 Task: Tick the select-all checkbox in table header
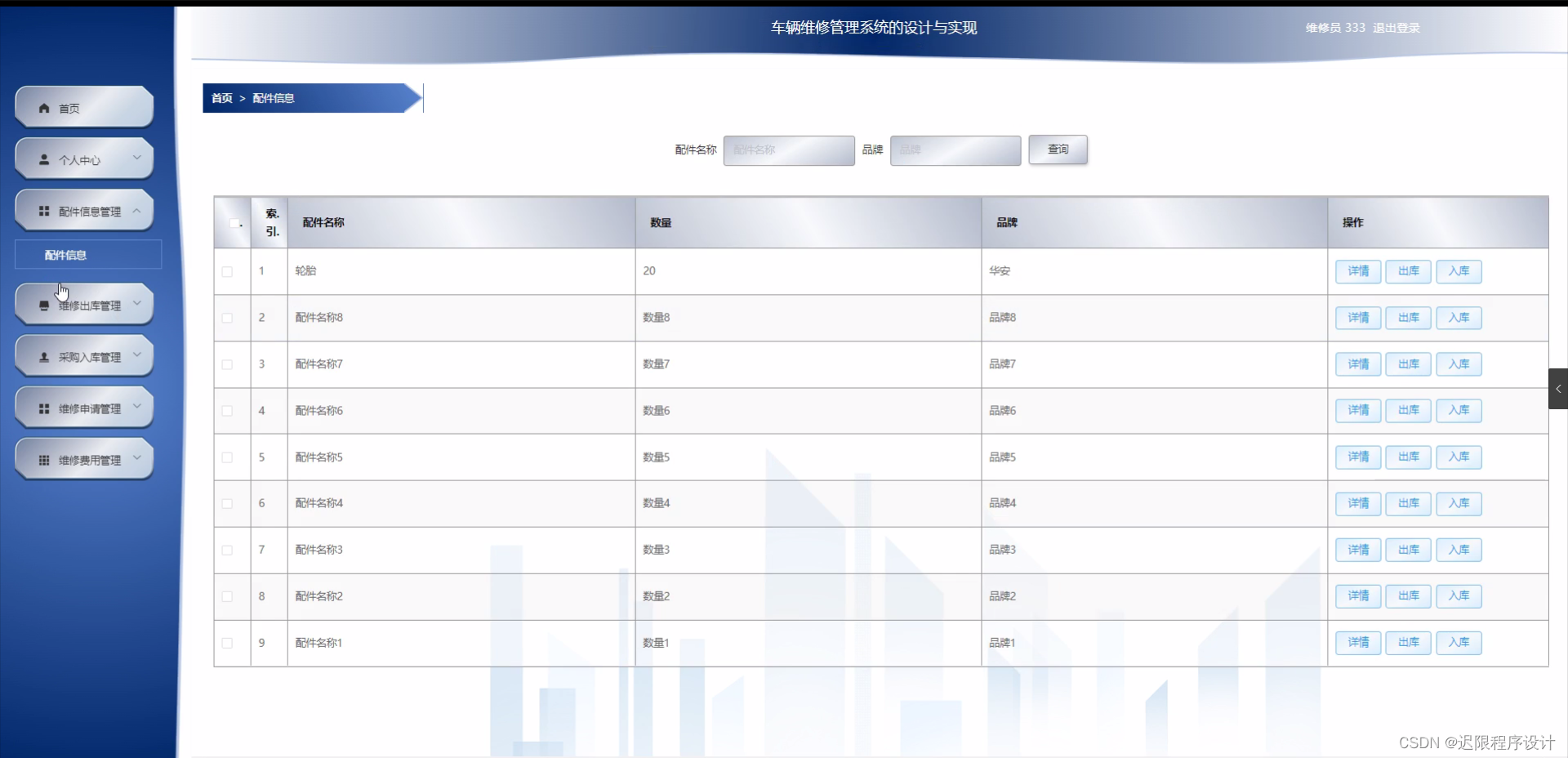click(234, 225)
